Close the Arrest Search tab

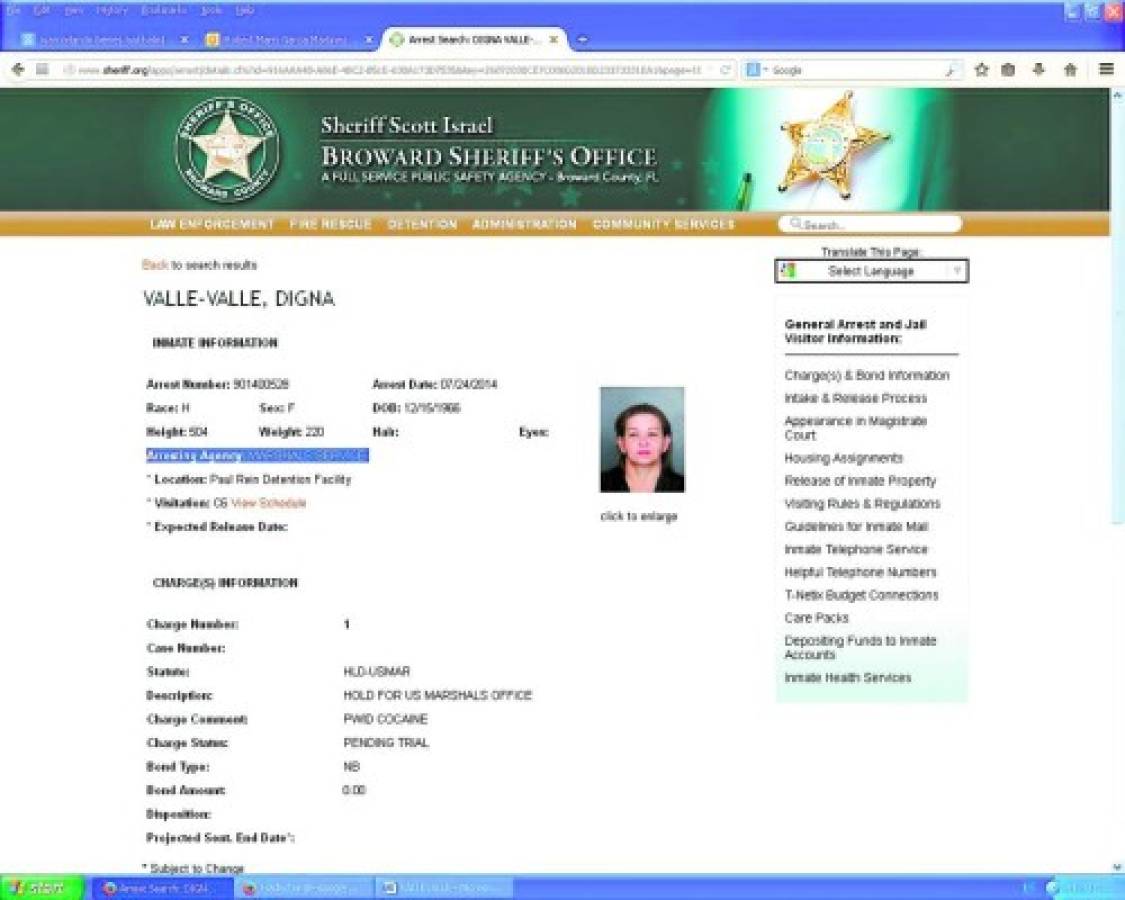point(553,40)
